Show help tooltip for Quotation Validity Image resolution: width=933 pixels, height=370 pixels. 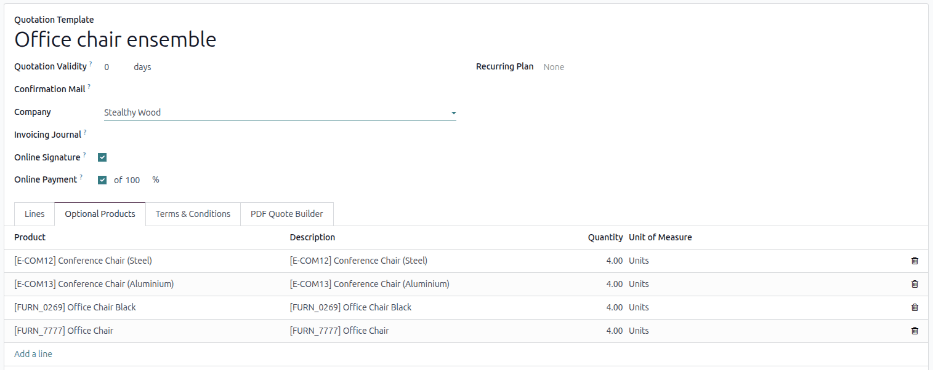point(90,64)
